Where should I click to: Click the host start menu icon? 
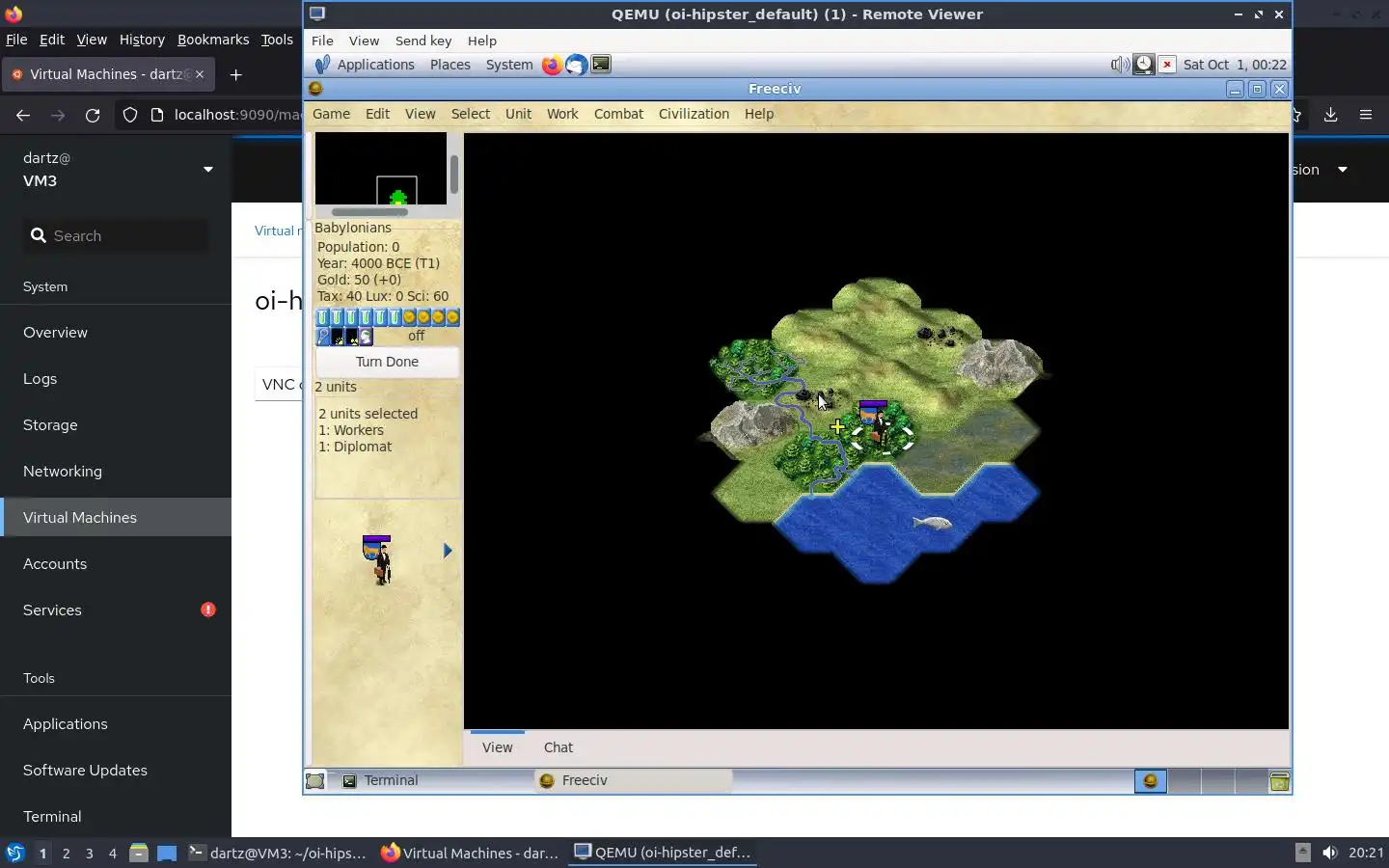pos(14,853)
